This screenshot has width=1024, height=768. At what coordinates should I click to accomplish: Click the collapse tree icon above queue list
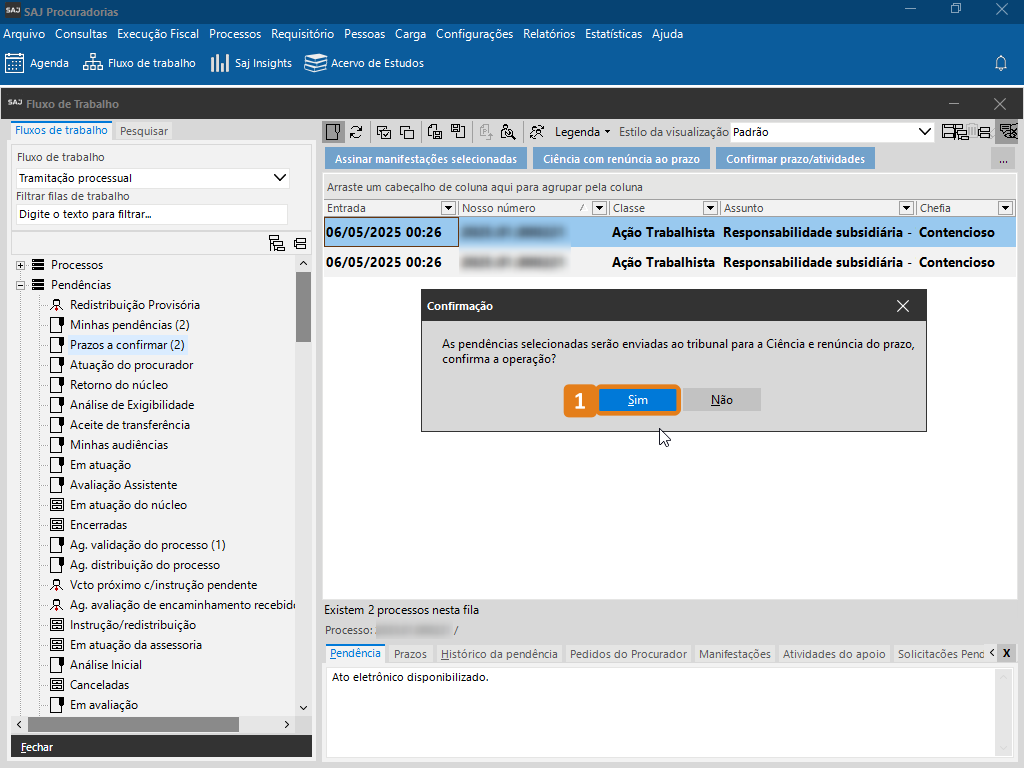click(300, 244)
